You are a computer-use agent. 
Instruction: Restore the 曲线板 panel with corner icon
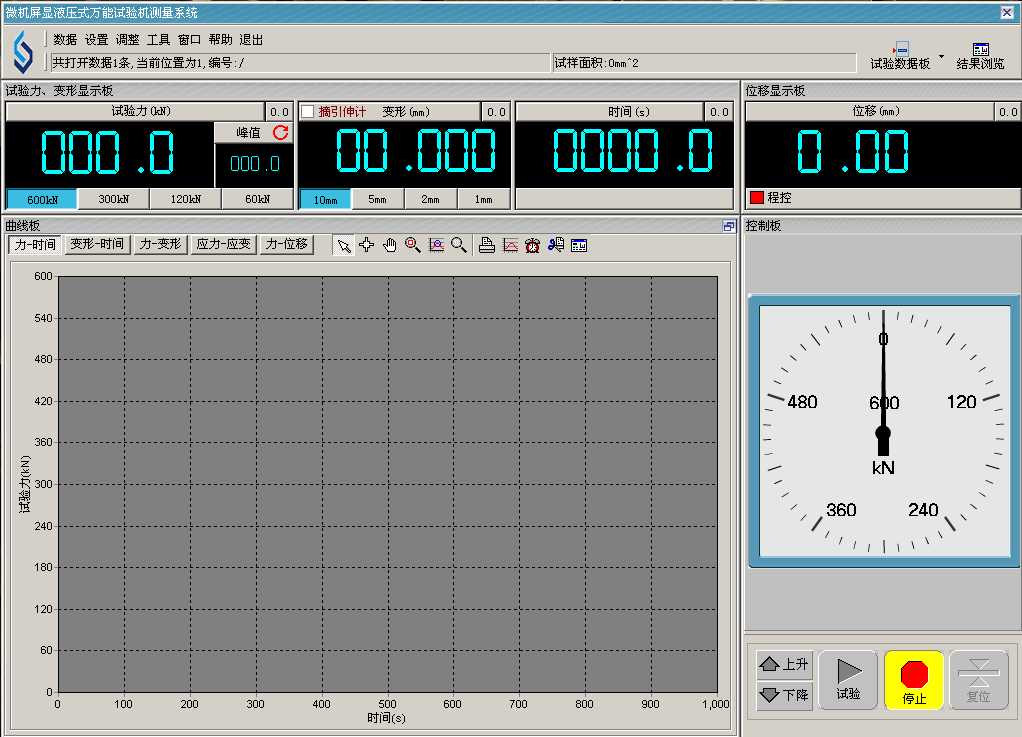point(729,227)
